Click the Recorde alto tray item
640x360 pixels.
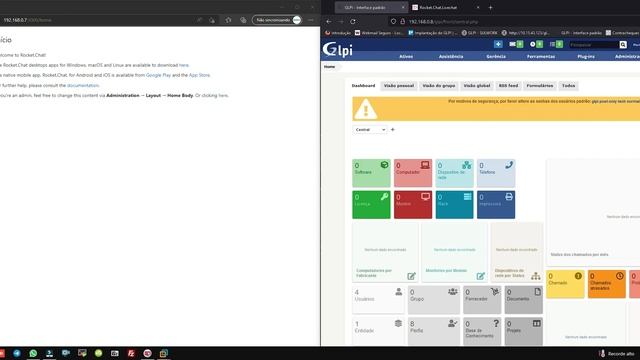point(617,353)
